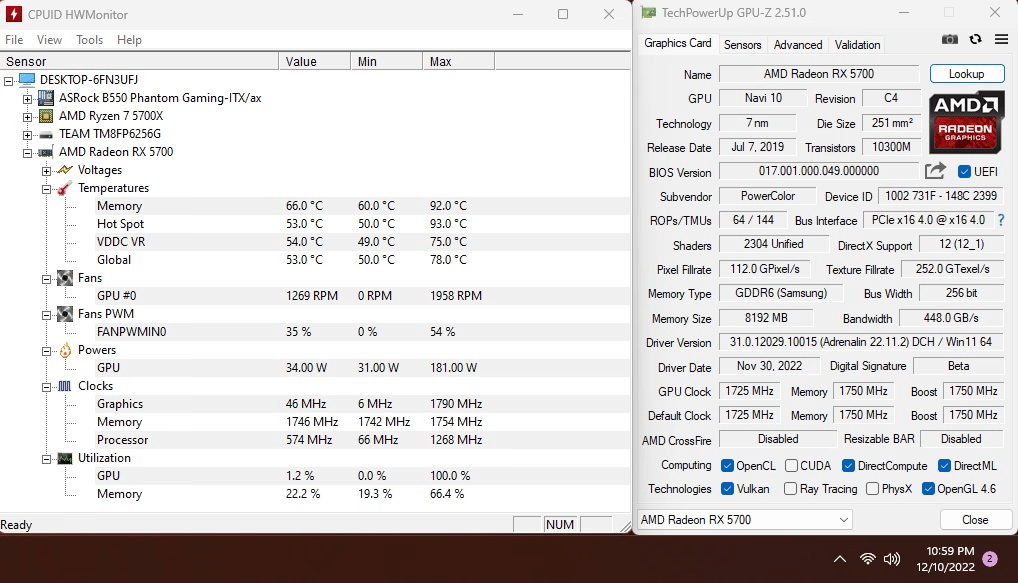The width and height of the screenshot is (1018, 583).
Task: Open the GPU selection dropdown in GPU-Z
Action: [x=745, y=519]
